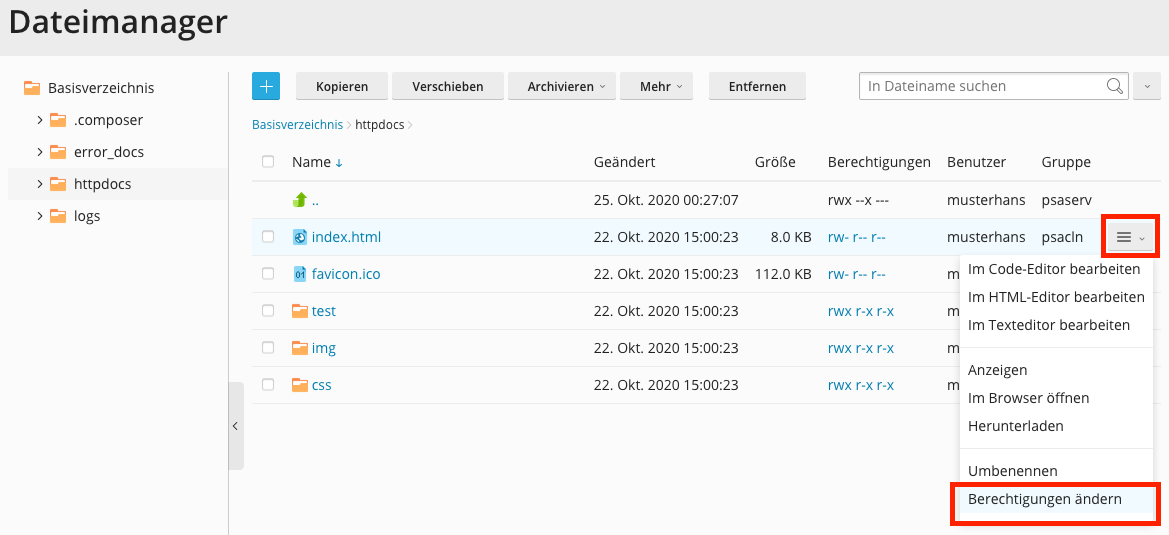Select the css folder checkbox
Viewport: 1169px width, 535px height.
click(268, 385)
